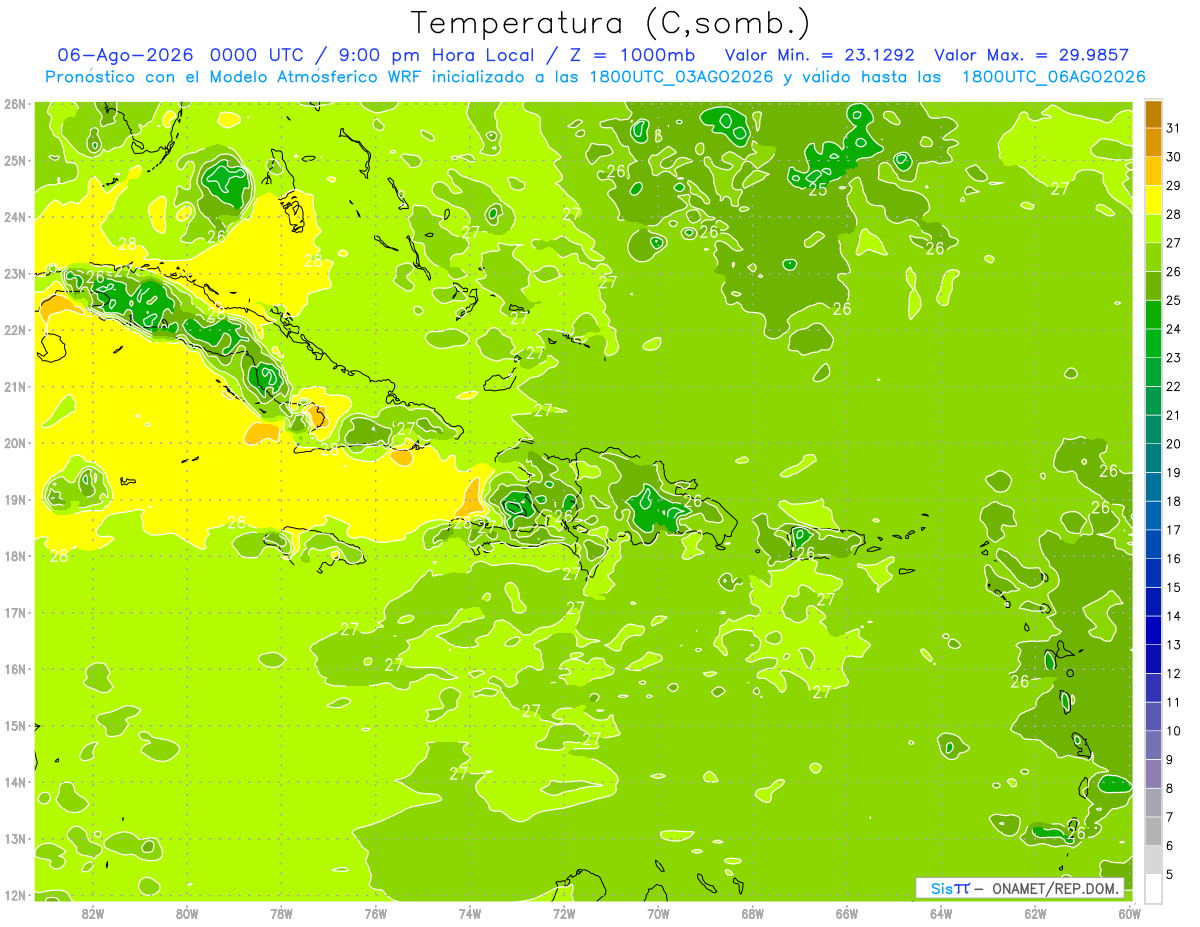Image resolution: width=1200 pixels, height=927 pixels.
Task: Click the '78W' longitude axis label
Action: click(281, 913)
